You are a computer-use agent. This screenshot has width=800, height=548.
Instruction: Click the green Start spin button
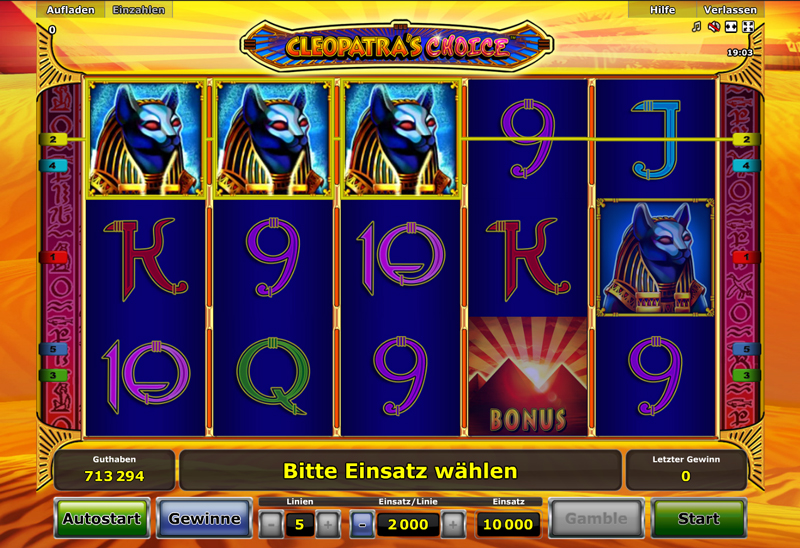(x=698, y=518)
